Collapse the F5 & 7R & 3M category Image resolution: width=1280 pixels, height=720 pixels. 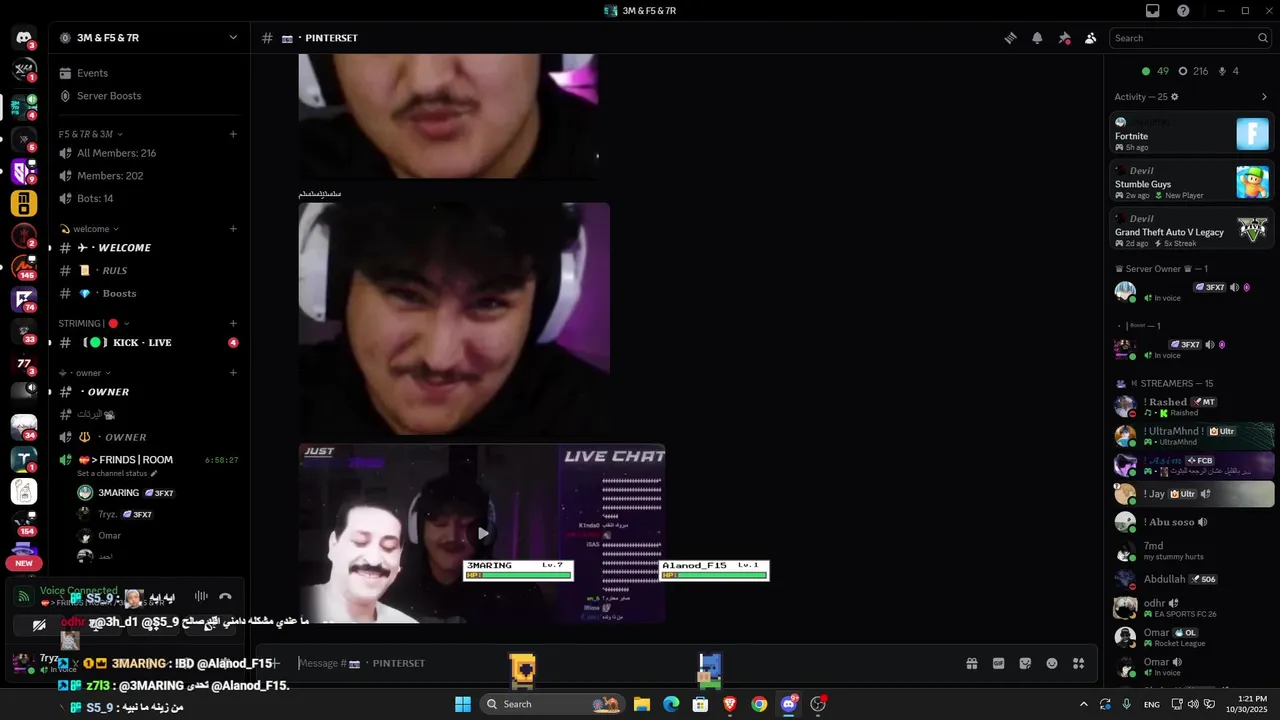click(91, 134)
